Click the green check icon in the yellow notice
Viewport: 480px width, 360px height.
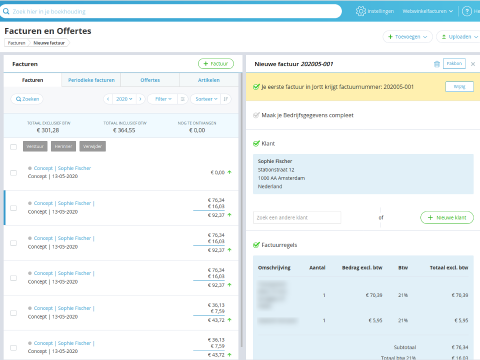point(256,87)
